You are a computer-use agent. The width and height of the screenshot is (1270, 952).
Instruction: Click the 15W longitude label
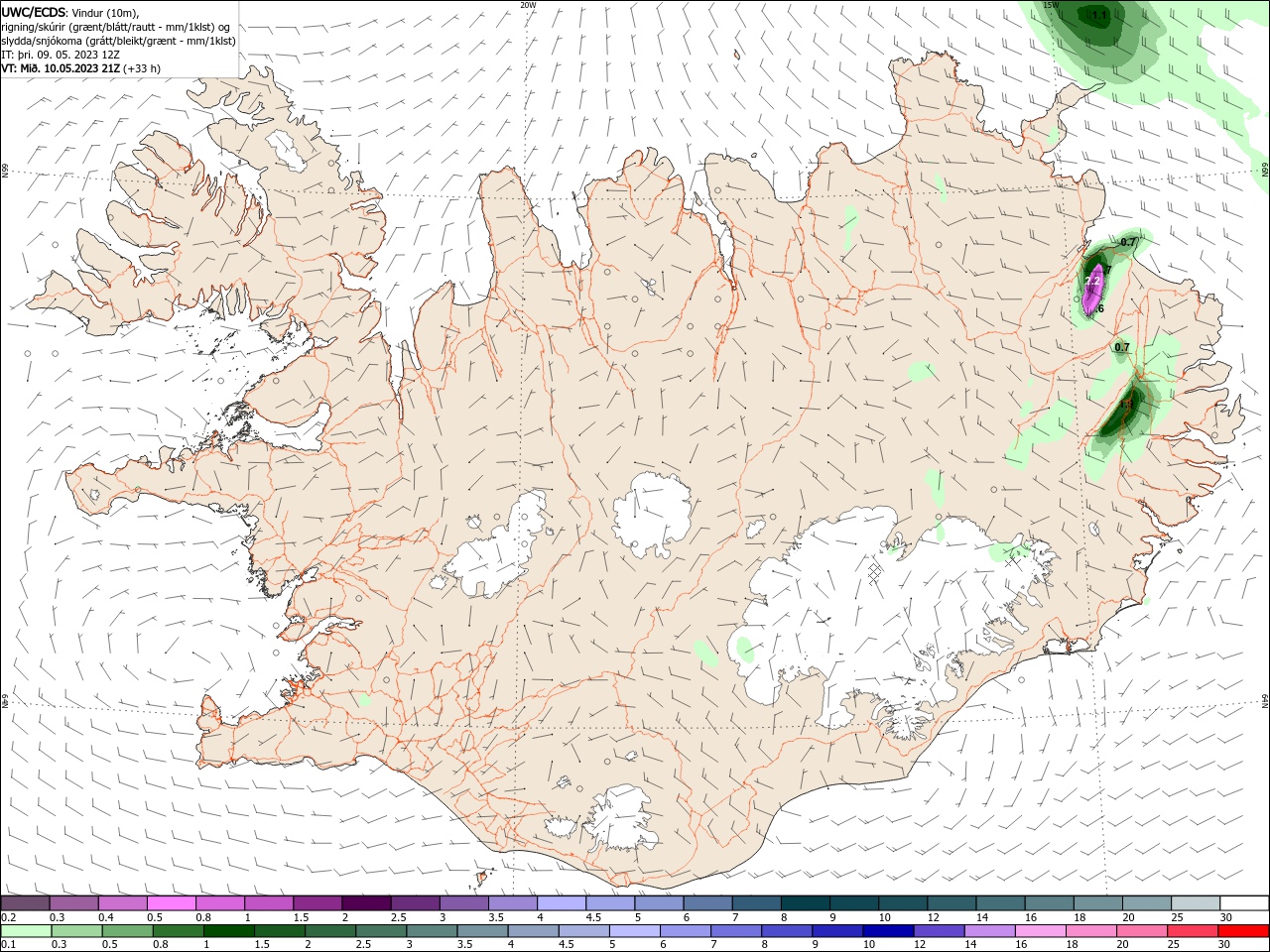(1052, 5)
